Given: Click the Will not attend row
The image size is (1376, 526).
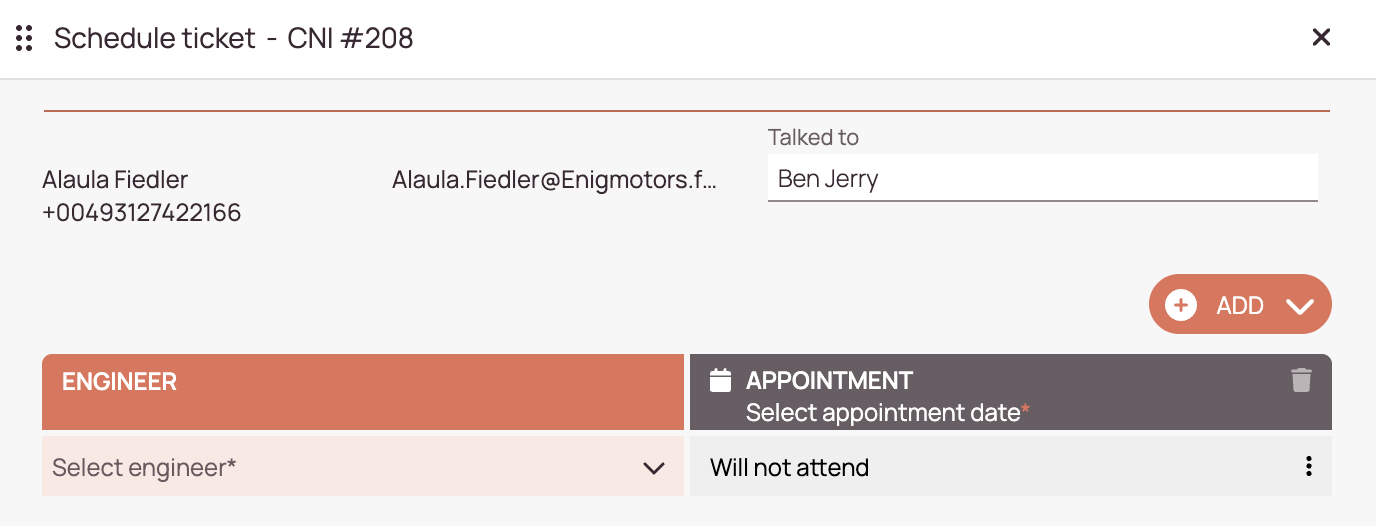Looking at the screenshot, I should point(1011,466).
